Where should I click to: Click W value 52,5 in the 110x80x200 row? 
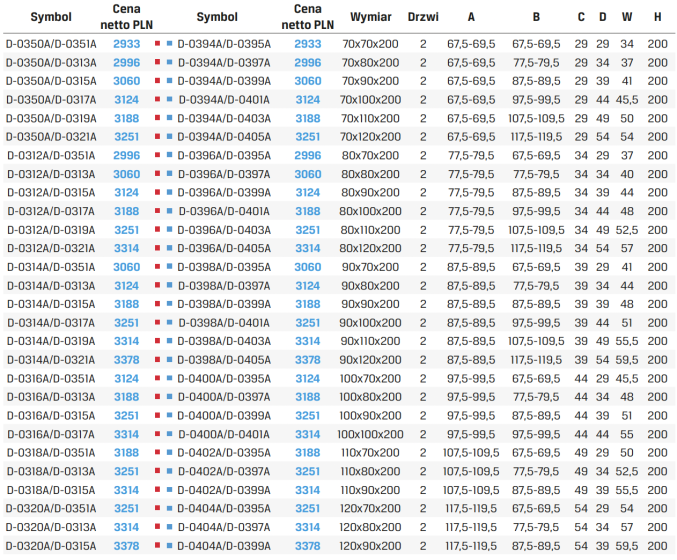point(627,471)
